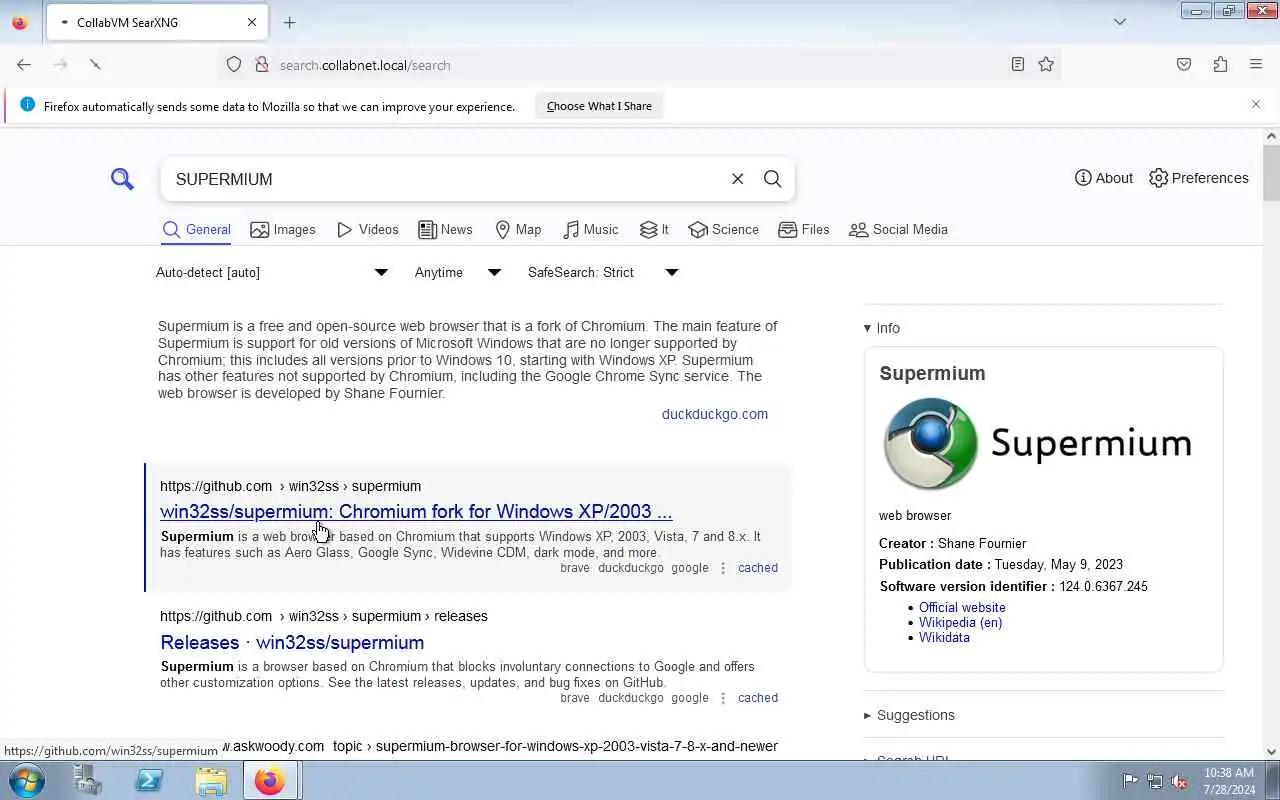The image size is (1280, 800).
Task: Open search Preferences
Action: point(1199,178)
